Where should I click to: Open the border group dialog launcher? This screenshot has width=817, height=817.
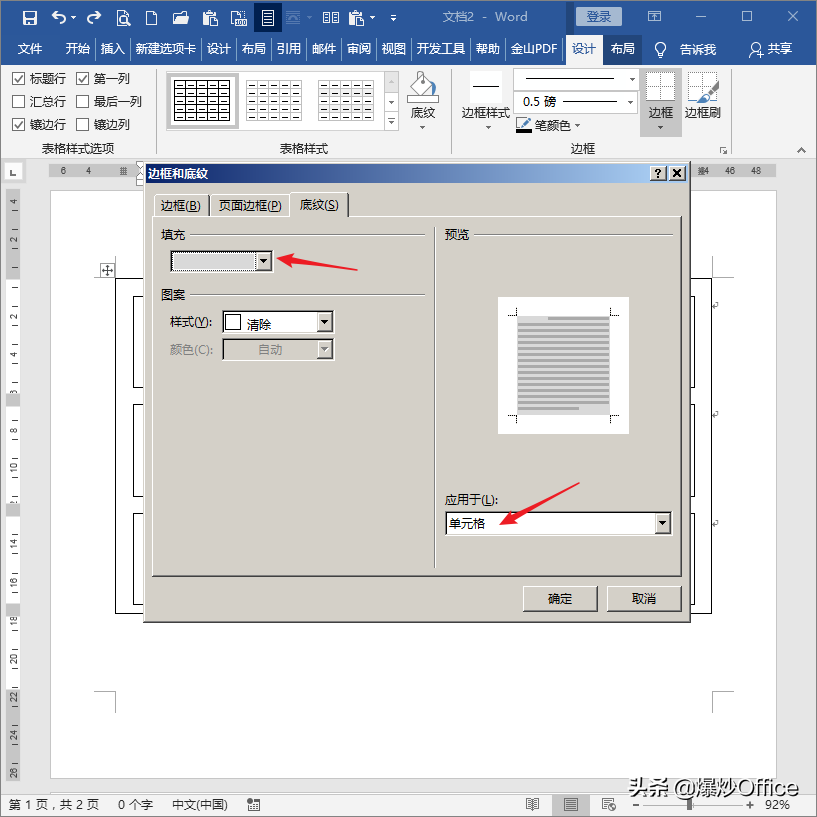(723, 151)
